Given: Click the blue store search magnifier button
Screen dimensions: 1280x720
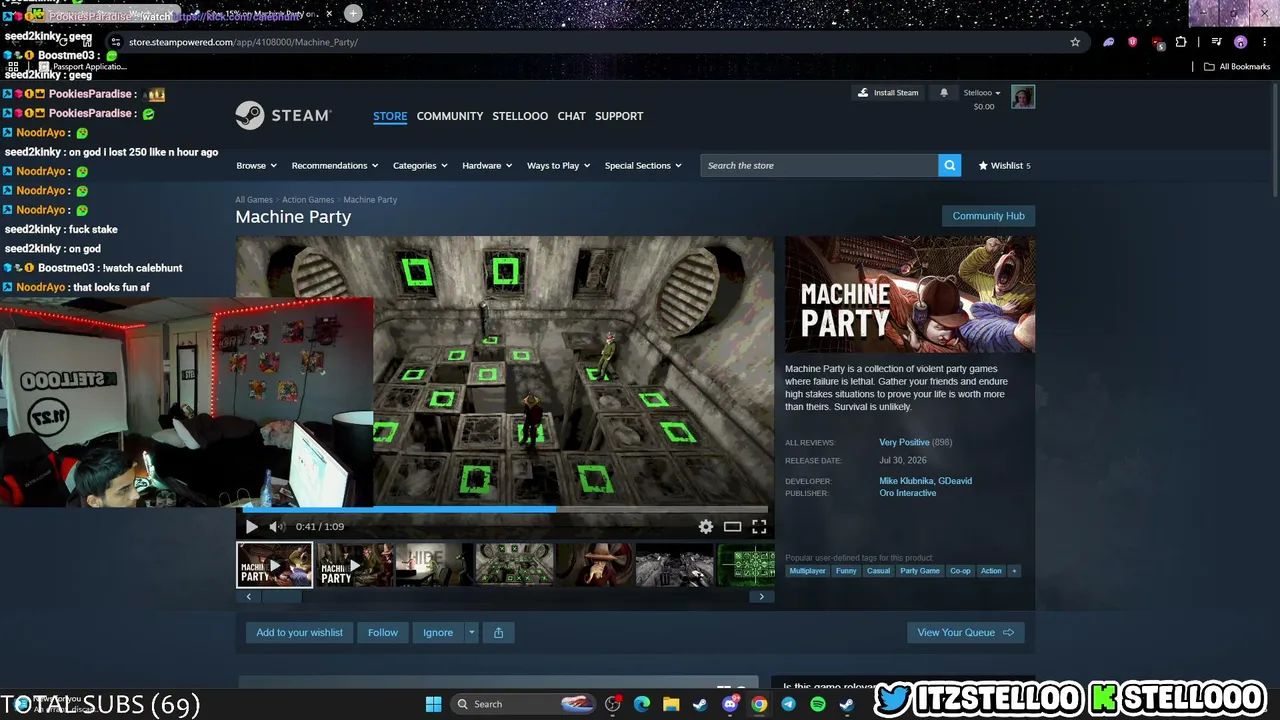Looking at the screenshot, I should coord(949,166).
